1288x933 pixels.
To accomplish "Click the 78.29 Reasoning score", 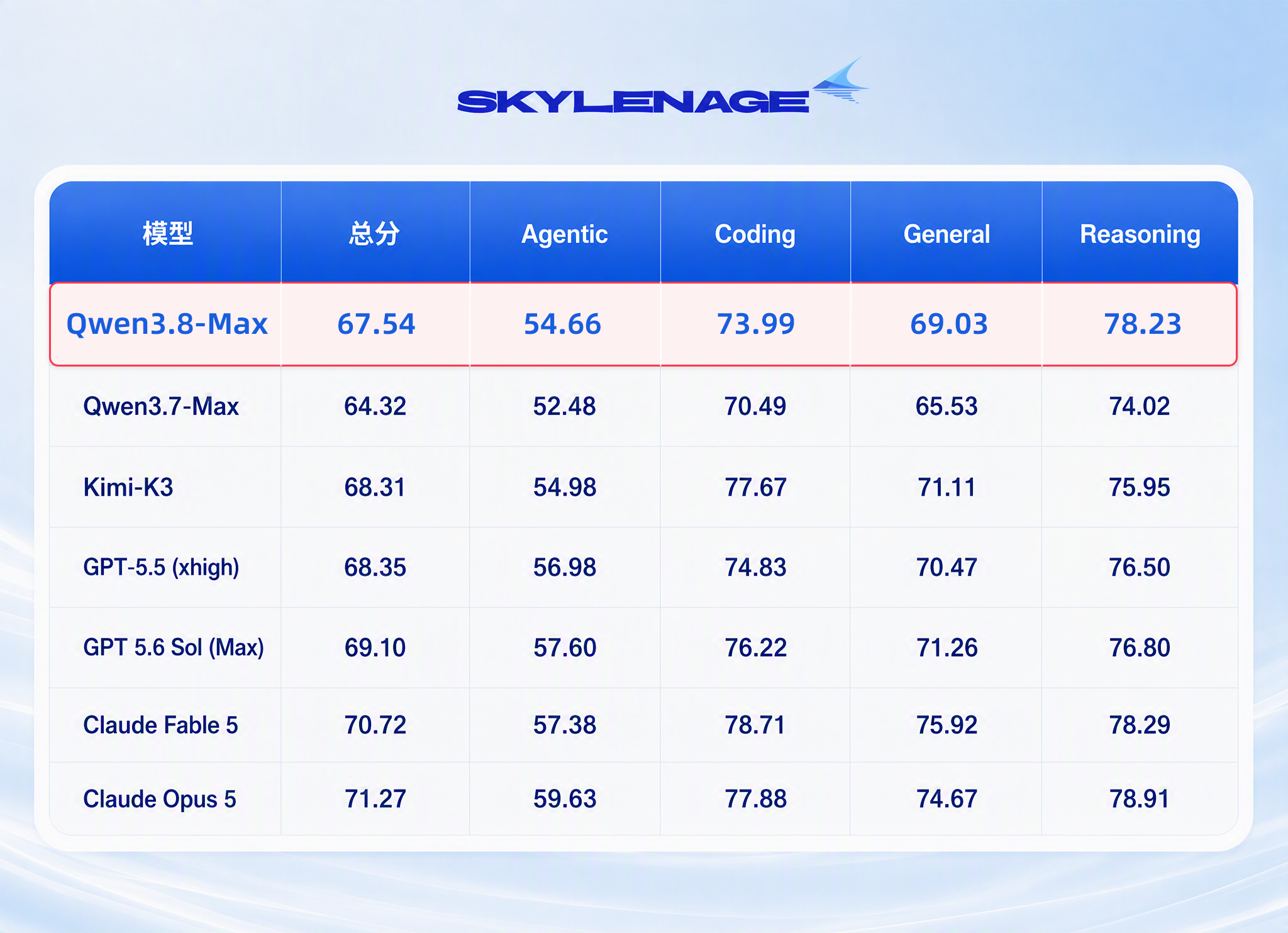I will [1140, 726].
